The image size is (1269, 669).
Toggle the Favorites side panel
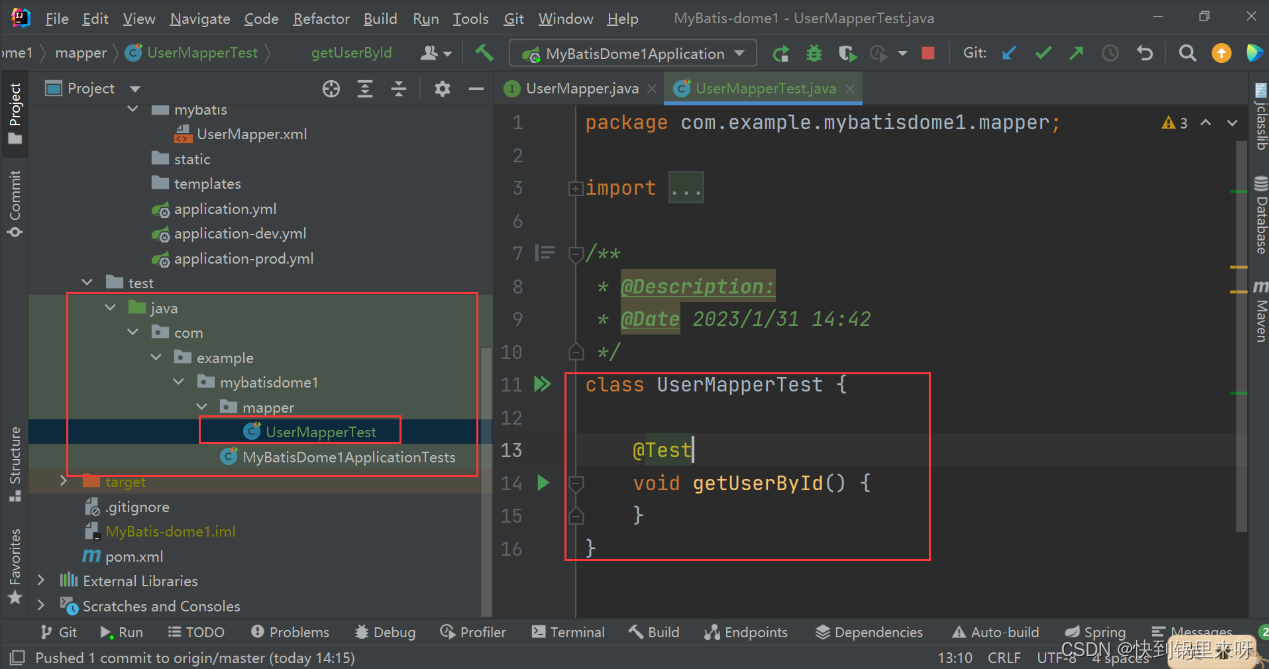(14, 566)
